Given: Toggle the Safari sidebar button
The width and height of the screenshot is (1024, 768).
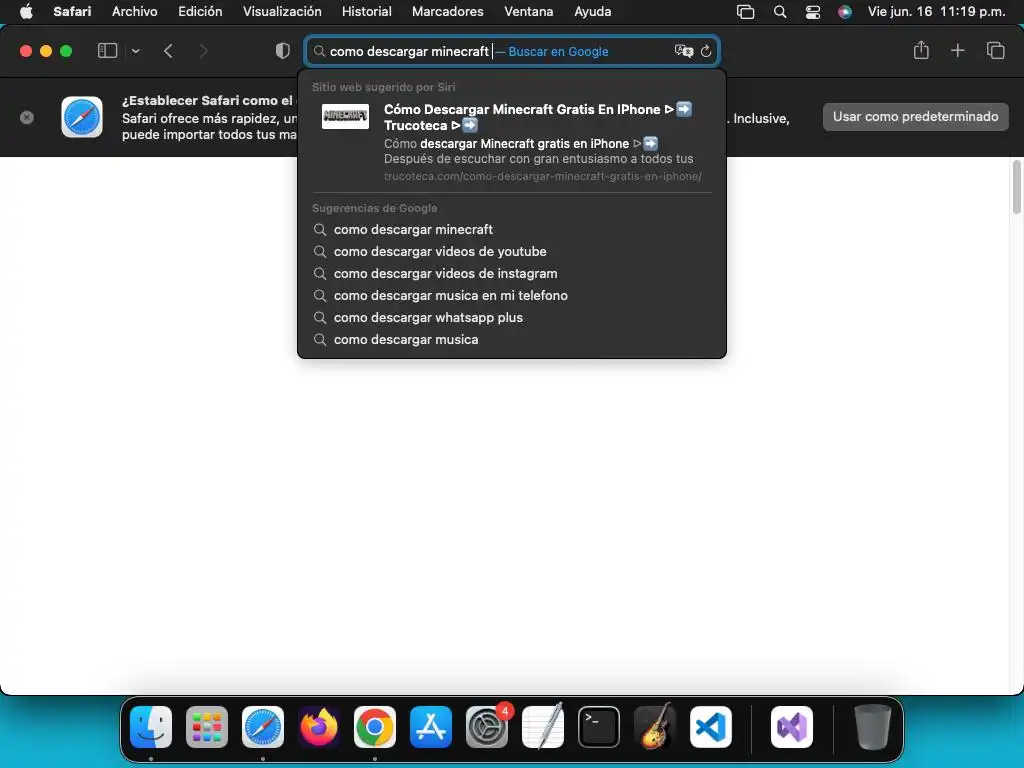Looking at the screenshot, I should [x=107, y=51].
